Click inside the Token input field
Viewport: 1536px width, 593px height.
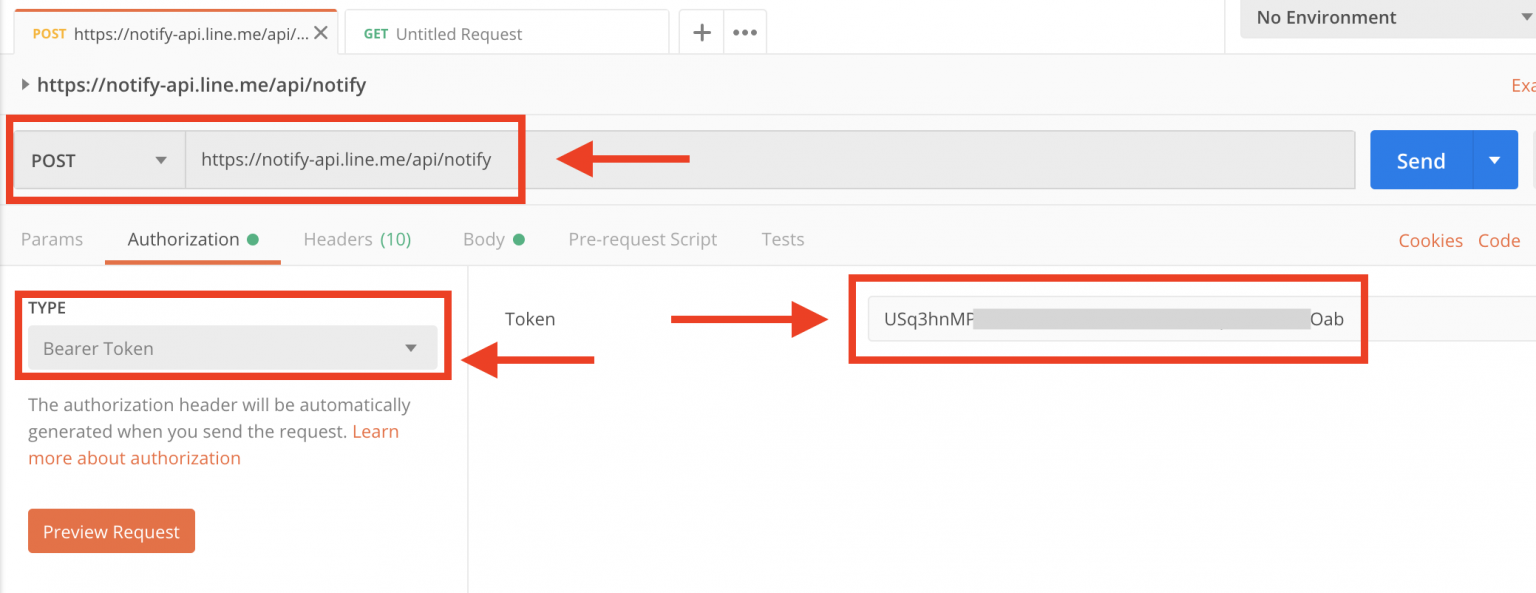point(1100,319)
